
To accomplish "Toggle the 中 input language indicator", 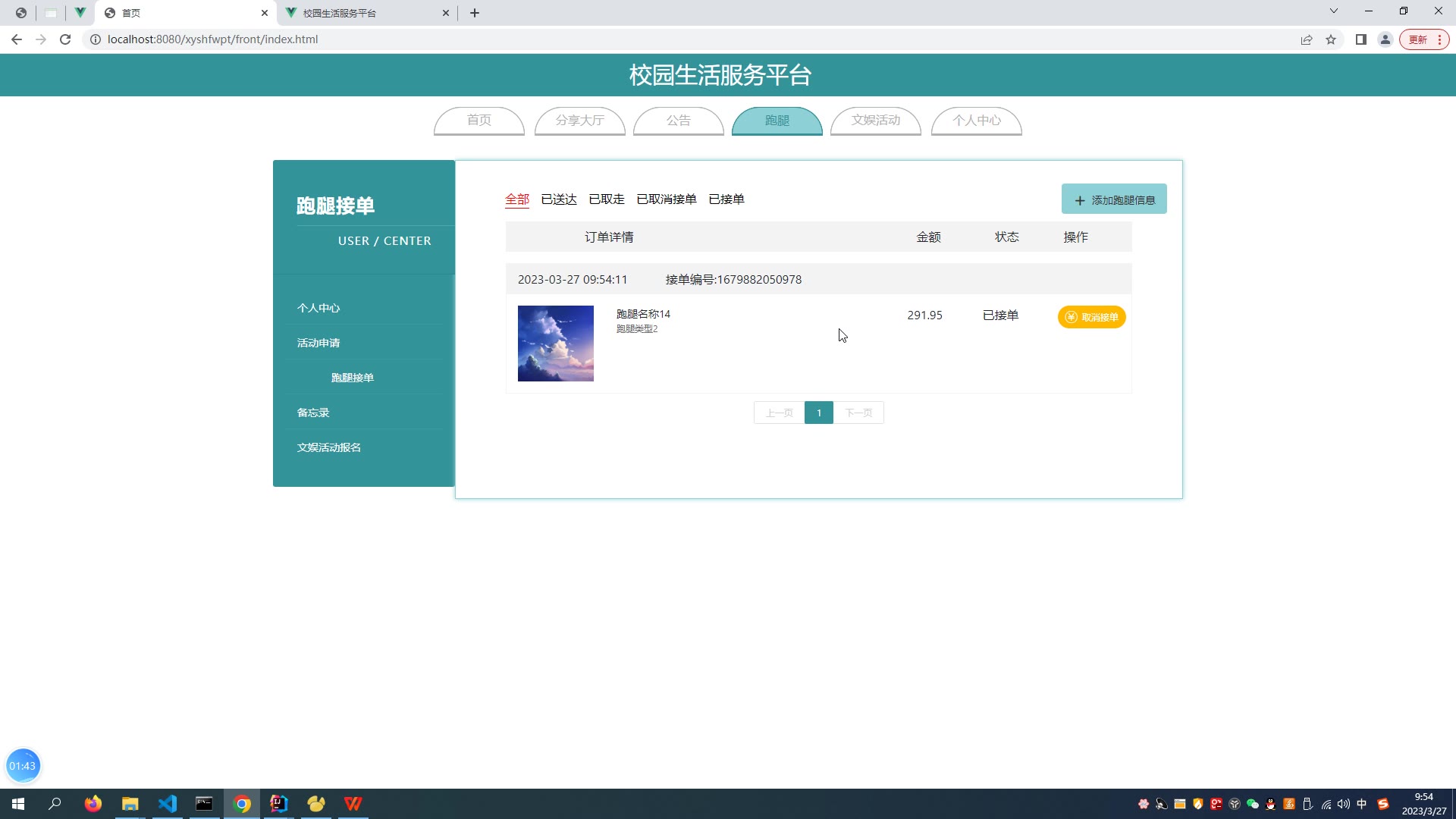I will tap(1362, 804).
